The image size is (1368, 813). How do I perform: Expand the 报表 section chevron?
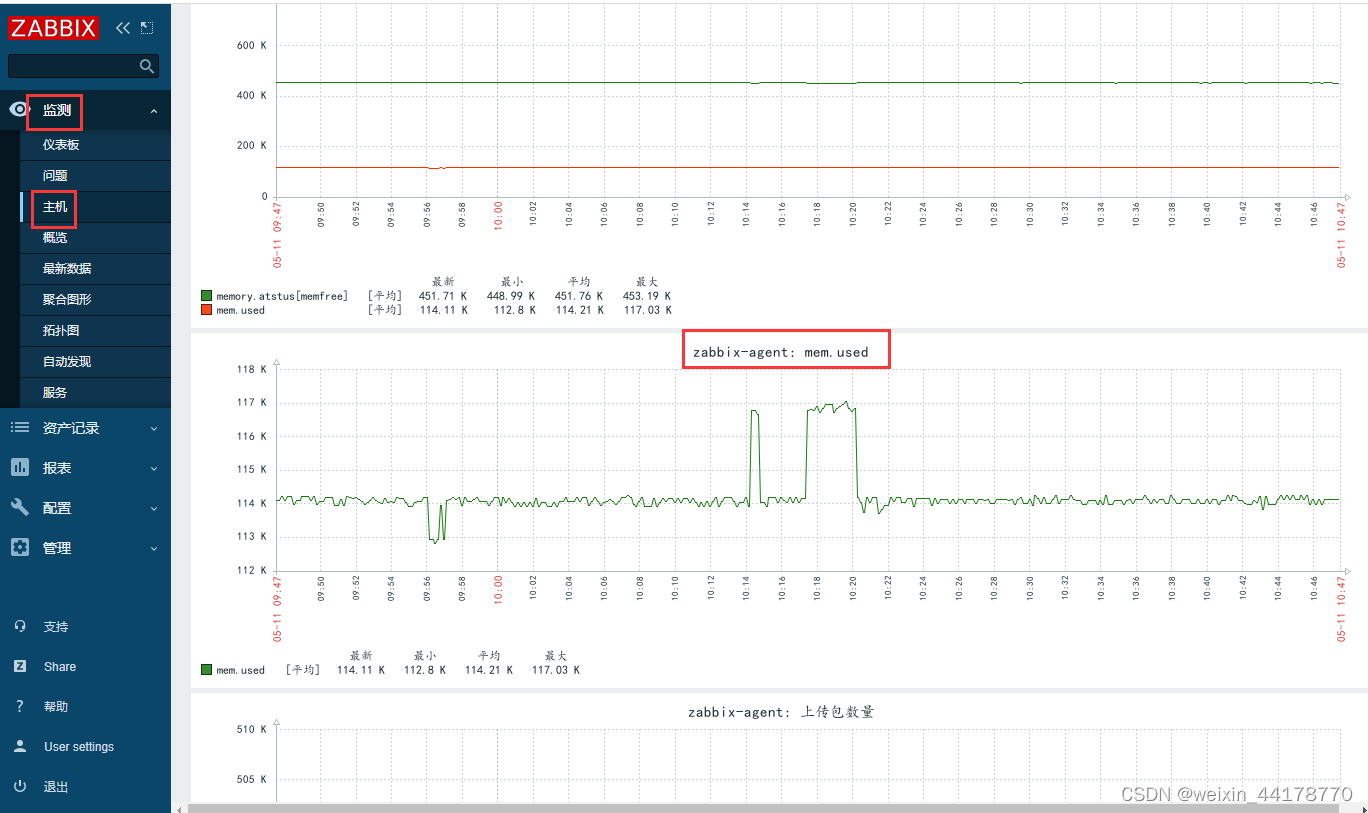[x=154, y=468]
